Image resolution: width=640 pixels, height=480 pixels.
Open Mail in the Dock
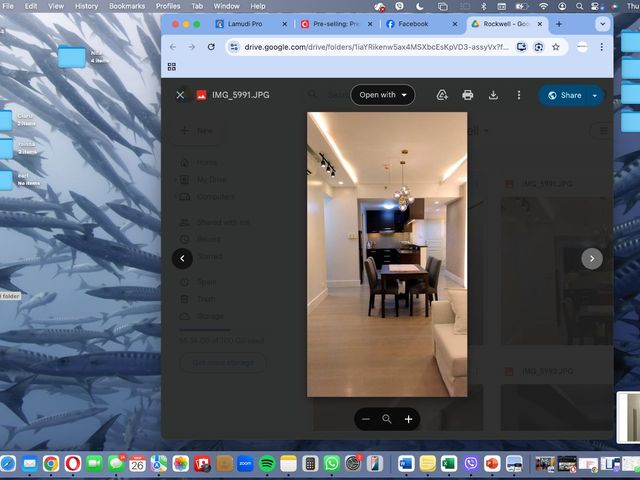29,464
